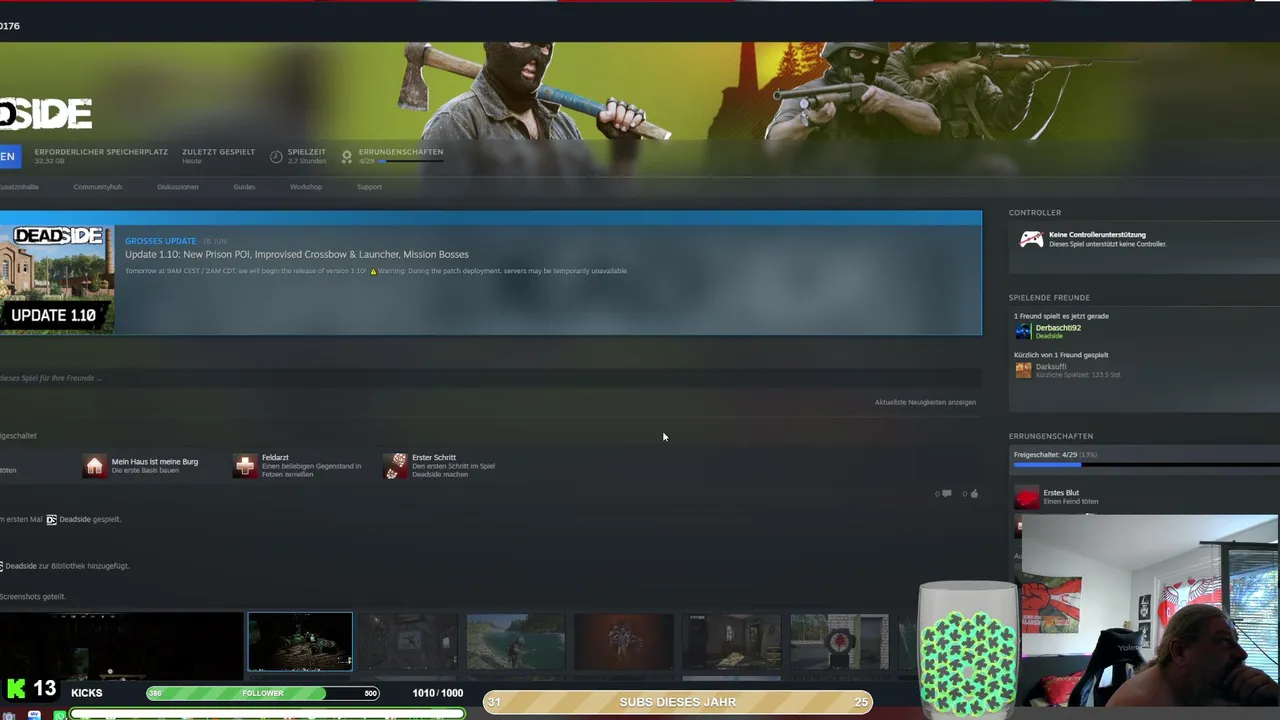Click the 'Erforderlicher Speicherplatz' storage info
The height and width of the screenshot is (720, 1280).
click(101, 156)
